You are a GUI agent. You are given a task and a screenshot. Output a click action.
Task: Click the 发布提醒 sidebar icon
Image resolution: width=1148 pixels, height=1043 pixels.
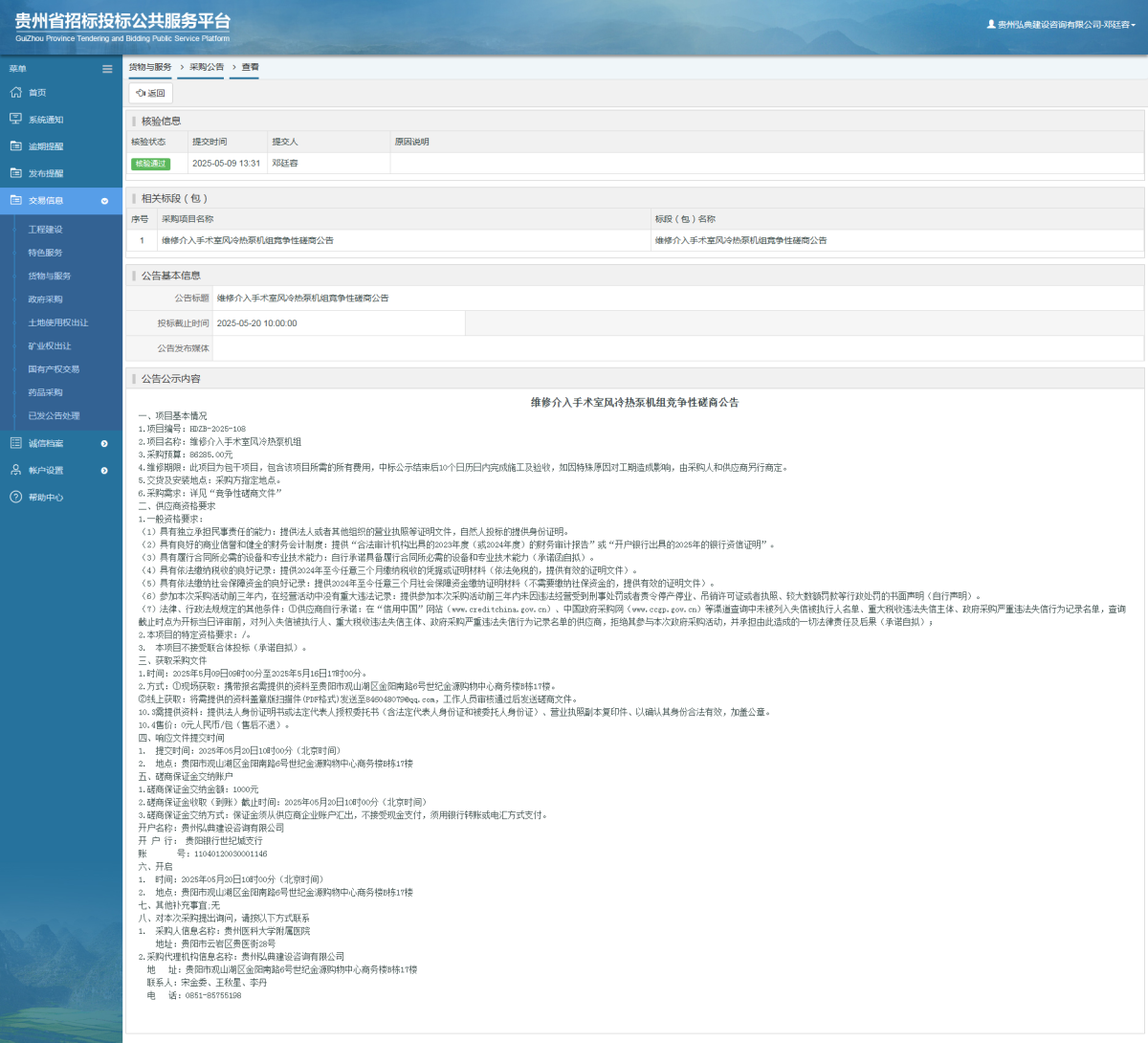coord(15,173)
